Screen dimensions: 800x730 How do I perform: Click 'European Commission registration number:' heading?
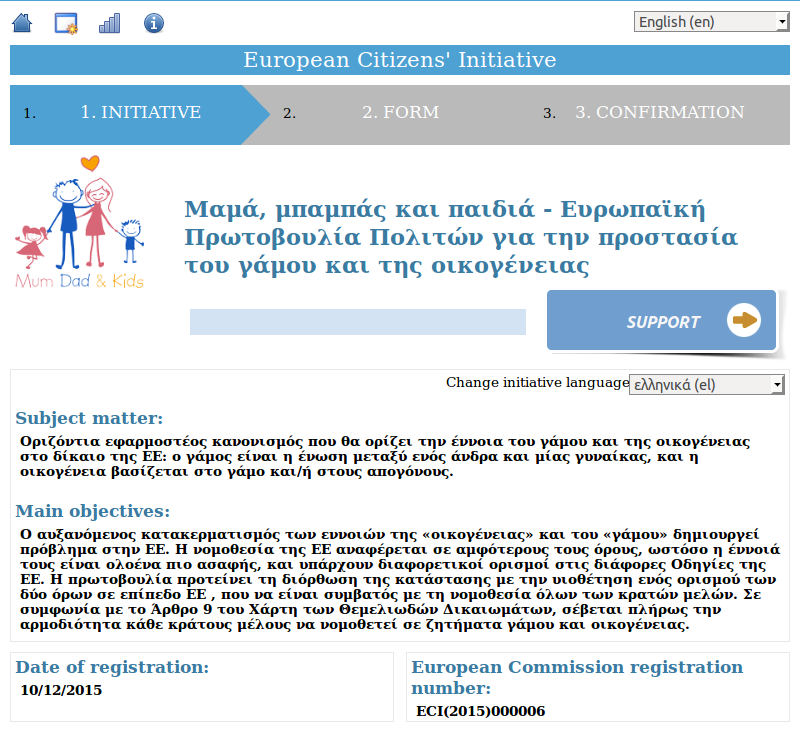(x=577, y=677)
